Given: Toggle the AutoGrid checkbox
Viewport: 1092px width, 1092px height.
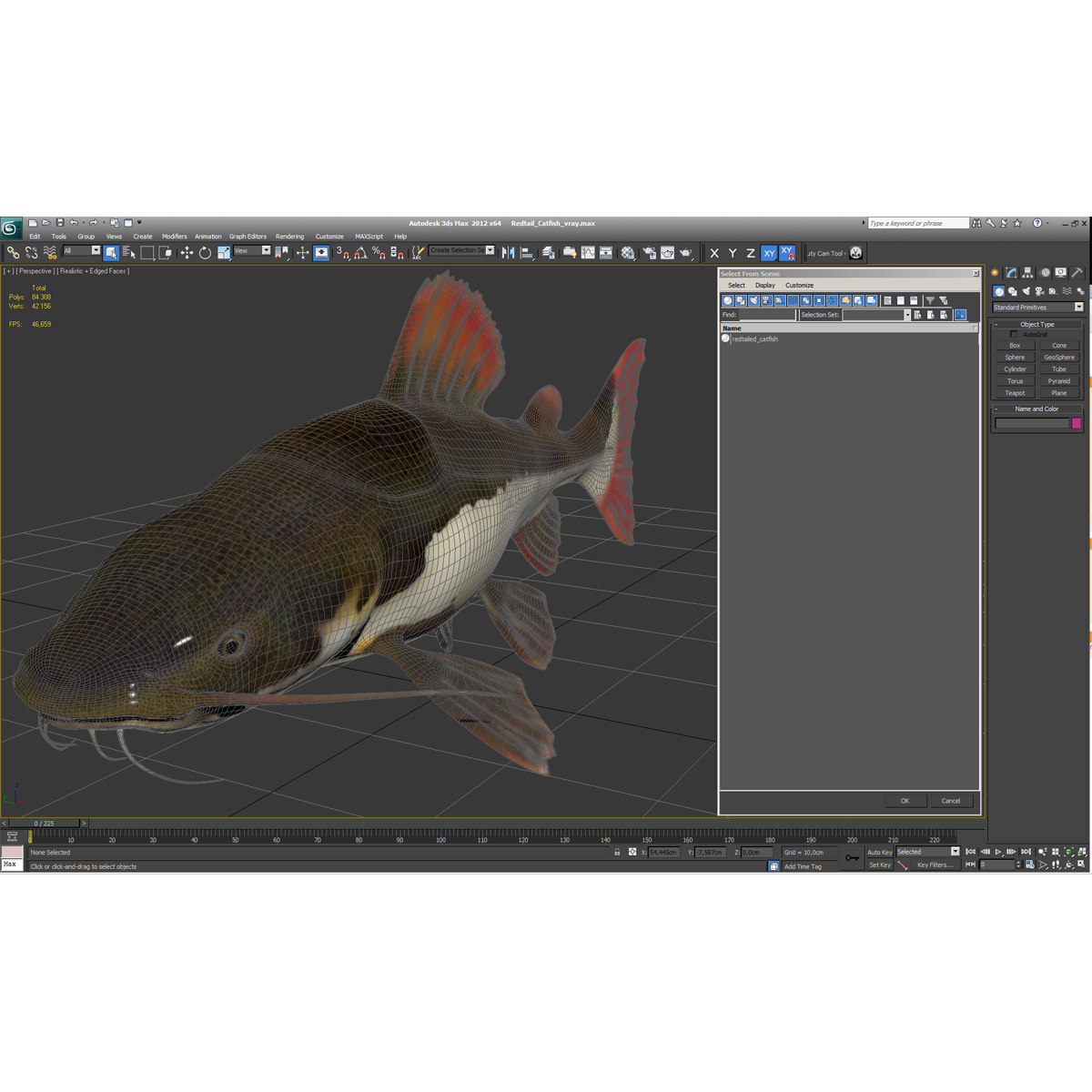Looking at the screenshot, I should [x=1015, y=334].
